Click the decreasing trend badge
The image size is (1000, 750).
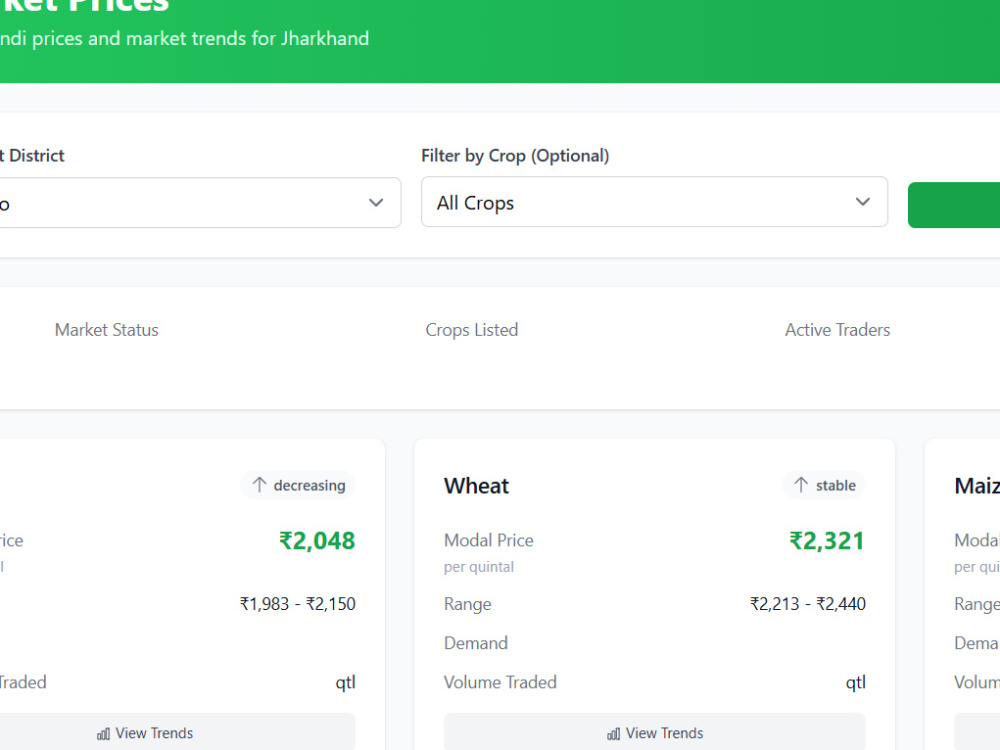pos(298,485)
